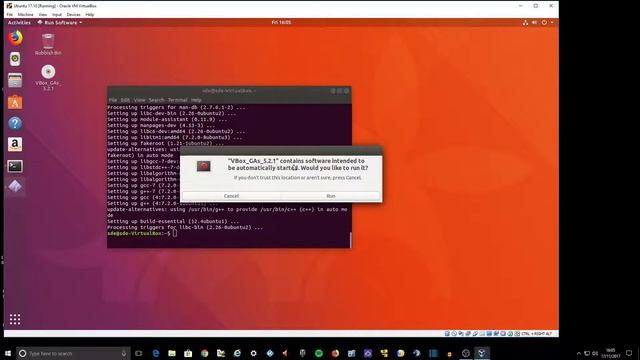Select the Terminal icon in the dock
The height and width of the screenshot is (360, 640).
point(15,166)
